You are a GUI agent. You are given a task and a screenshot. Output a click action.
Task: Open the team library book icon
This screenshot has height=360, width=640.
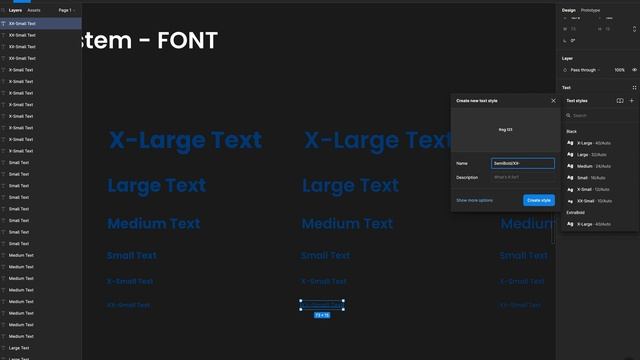[620, 101]
